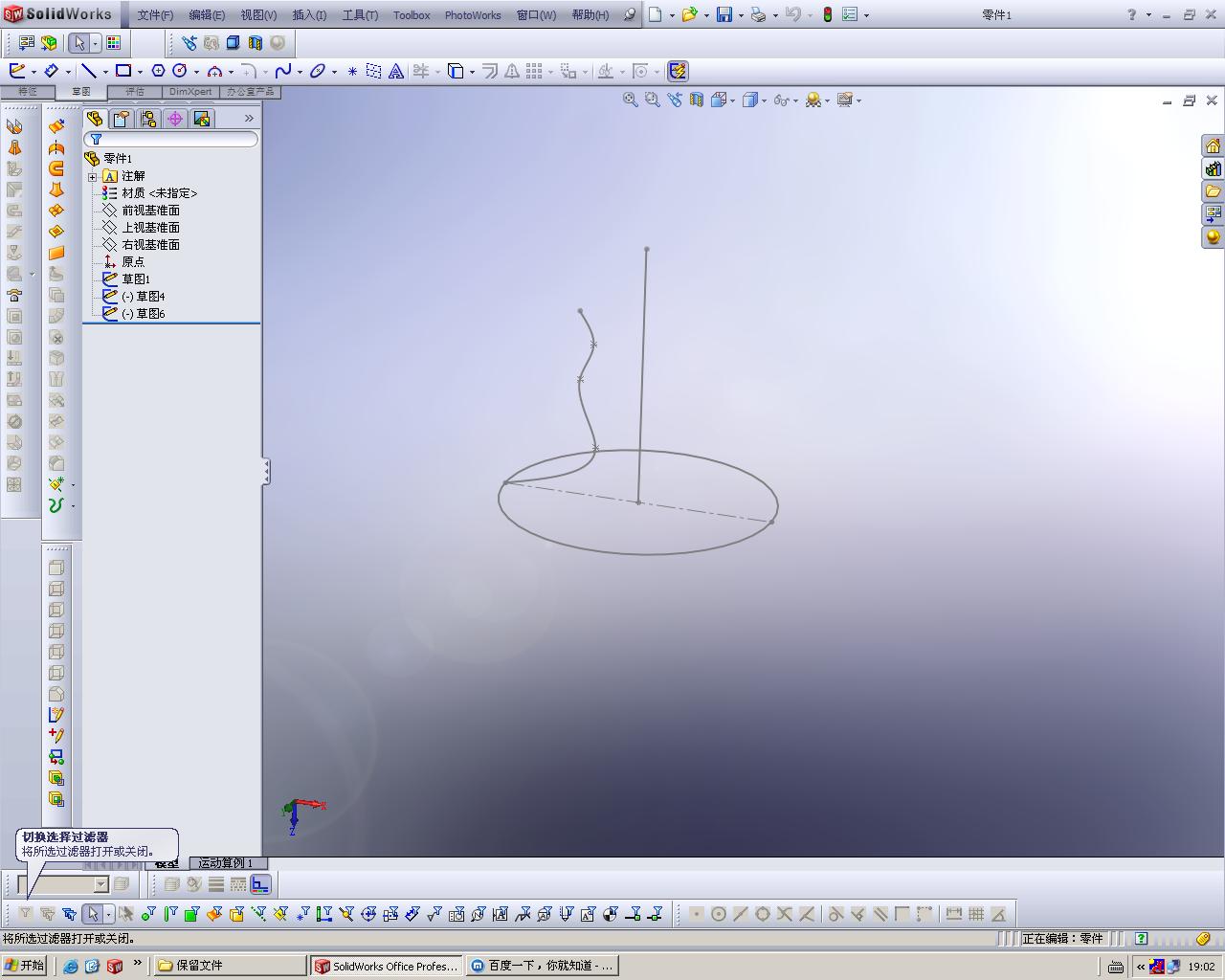Viewport: 1225px width, 980px height.
Task: Click the panel collapse handle beside the tree
Action: pyautogui.click(x=265, y=471)
